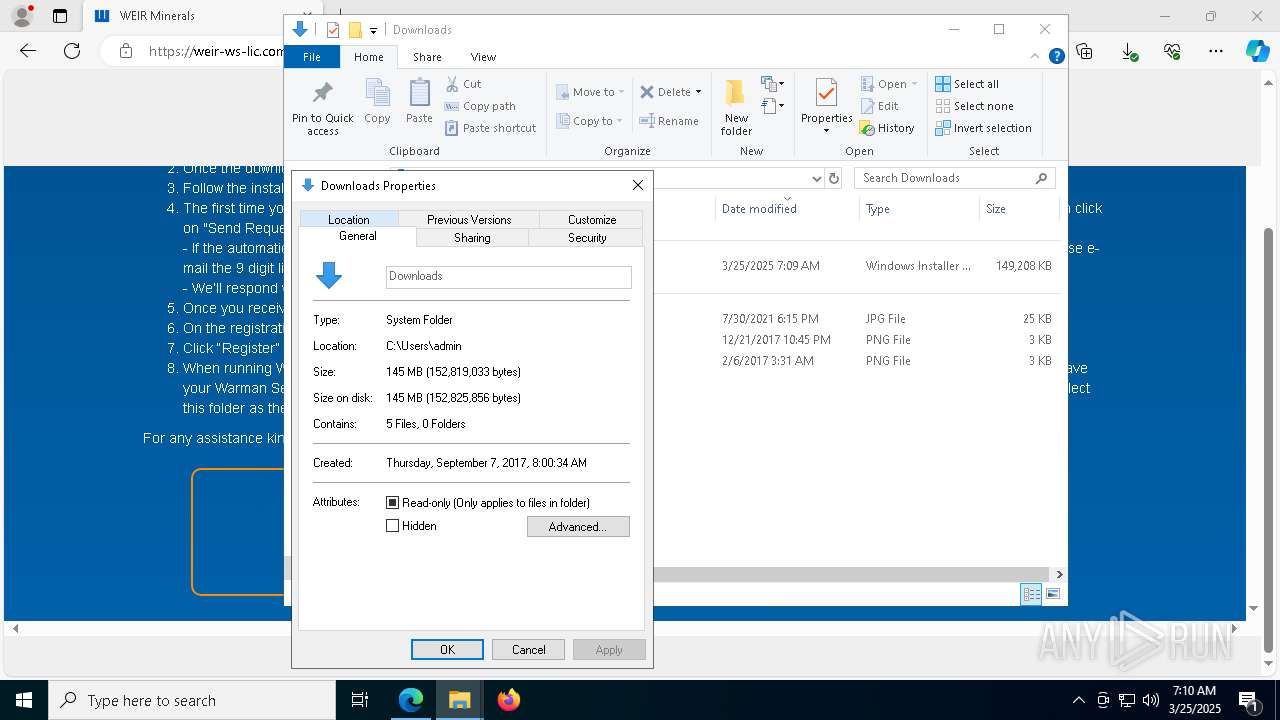Image resolution: width=1280 pixels, height=720 pixels.
Task: Open Copilot icon in Edge
Action: tap(1257, 51)
